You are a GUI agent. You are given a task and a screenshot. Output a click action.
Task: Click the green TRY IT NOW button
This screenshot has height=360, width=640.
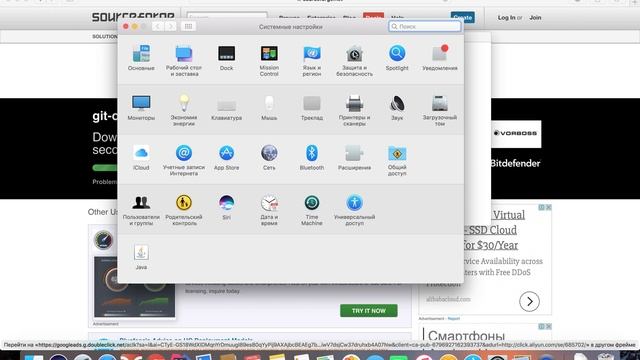point(369,311)
